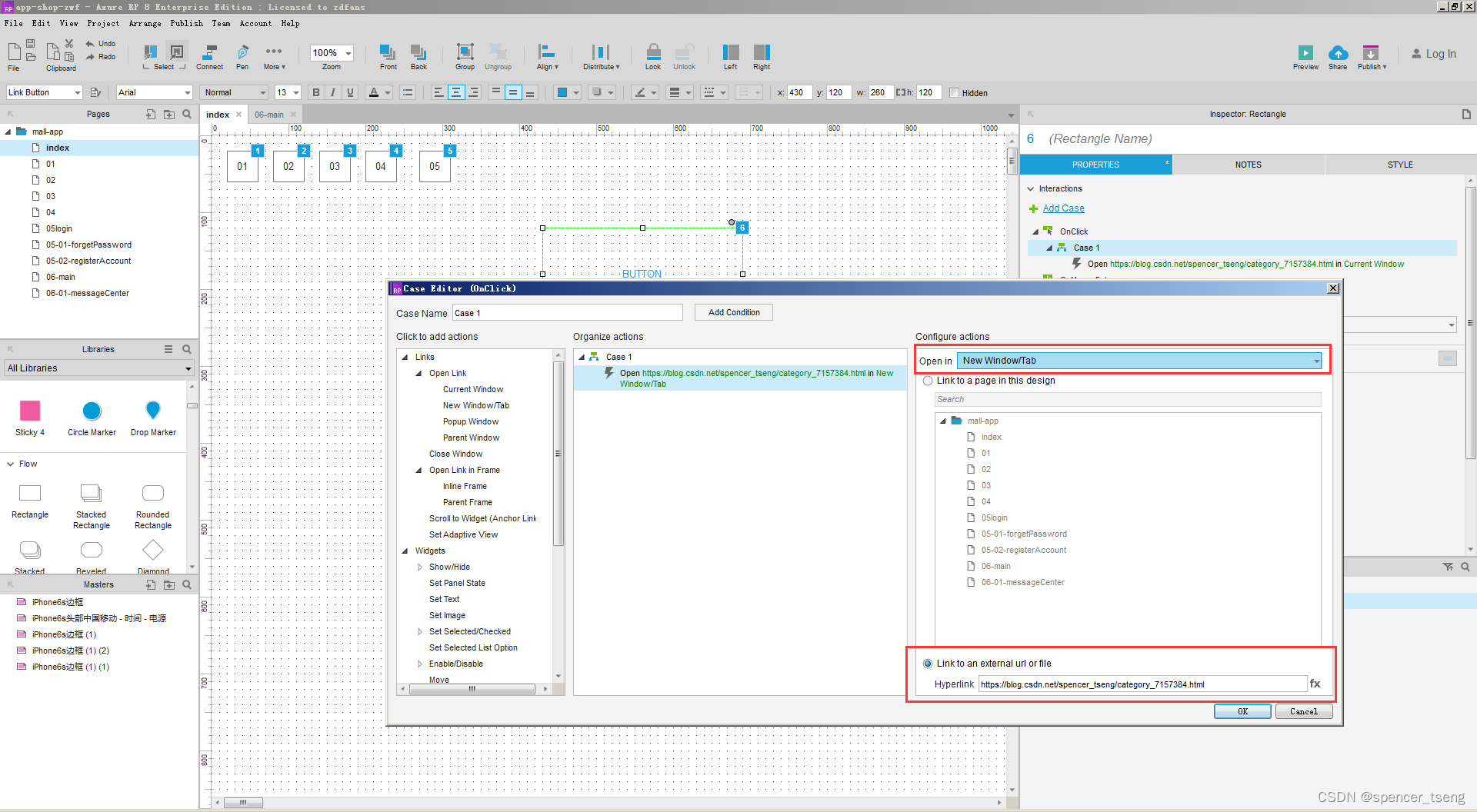The image size is (1477, 812).
Task: Click the fx button beside Hyperlink
Action: pyautogui.click(x=1315, y=684)
